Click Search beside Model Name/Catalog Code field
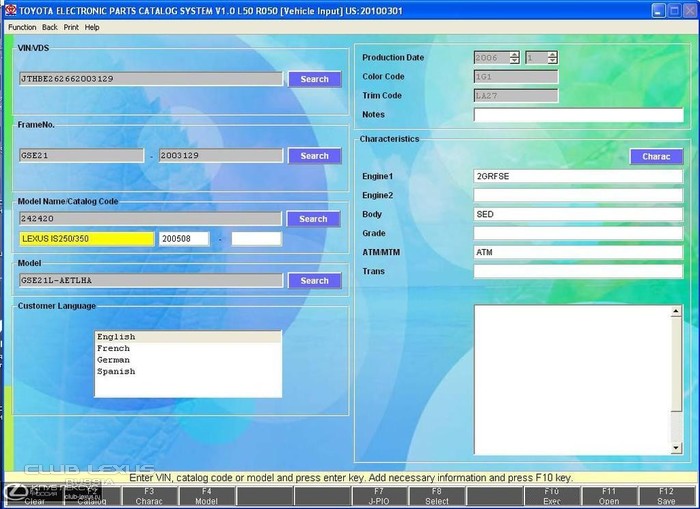The height and width of the screenshot is (509, 700). point(313,219)
